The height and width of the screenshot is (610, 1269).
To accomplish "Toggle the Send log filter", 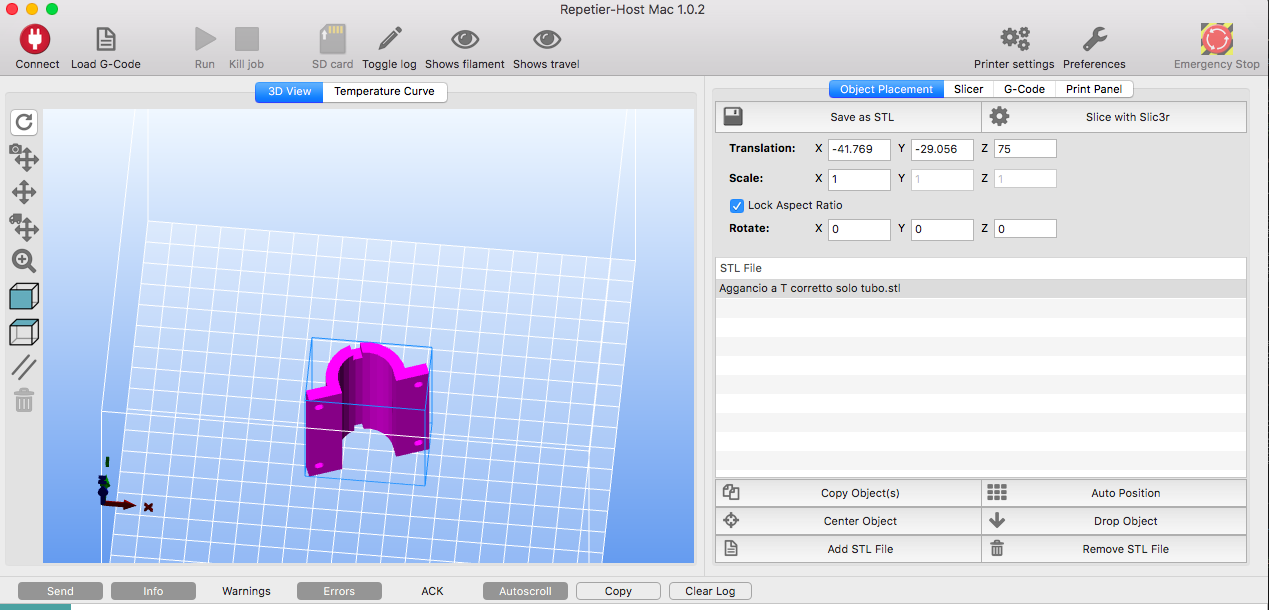I will [x=60, y=591].
